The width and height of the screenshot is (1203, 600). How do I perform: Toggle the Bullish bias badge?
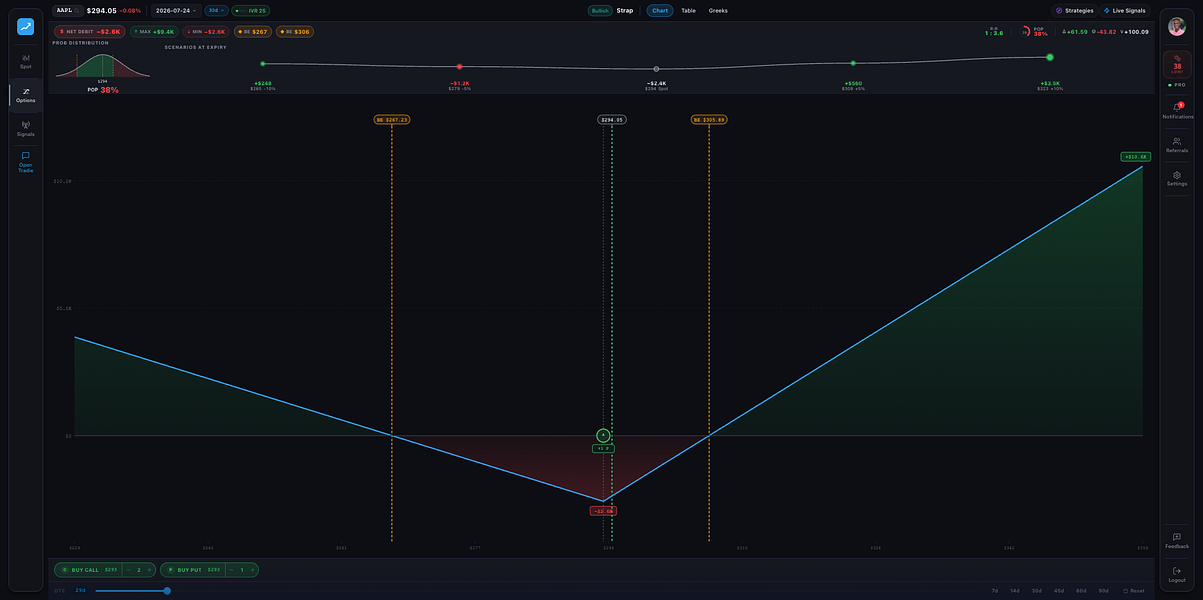coord(600,10)
